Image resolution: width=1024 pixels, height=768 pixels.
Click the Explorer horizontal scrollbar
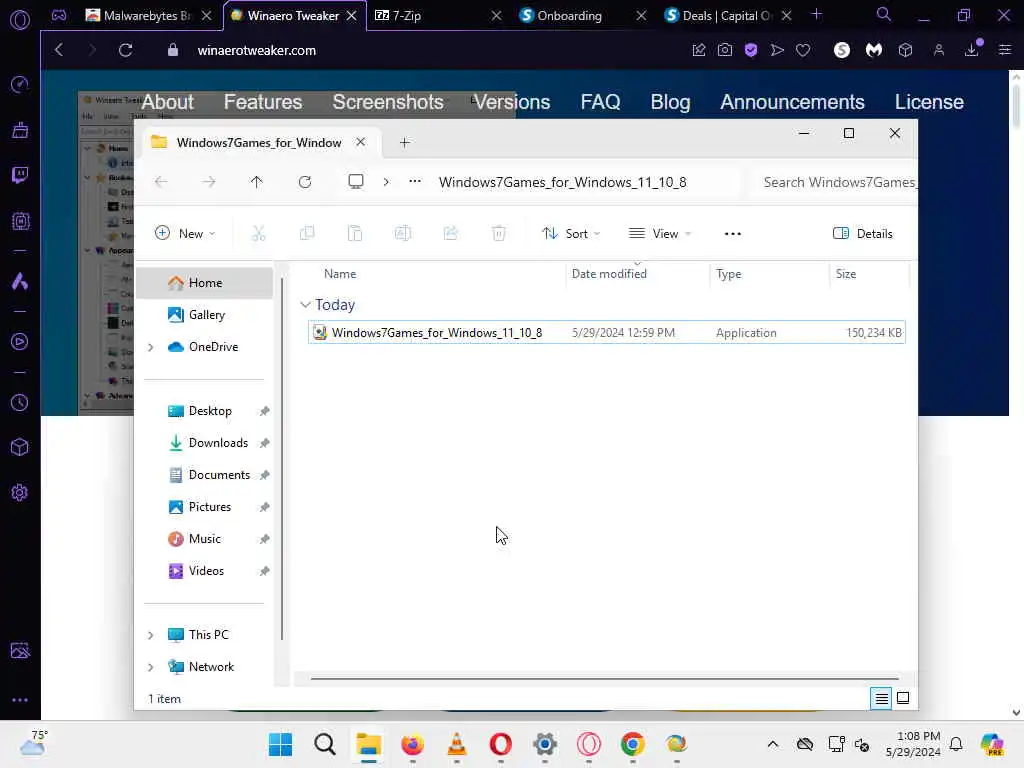[x=605, y=679]
